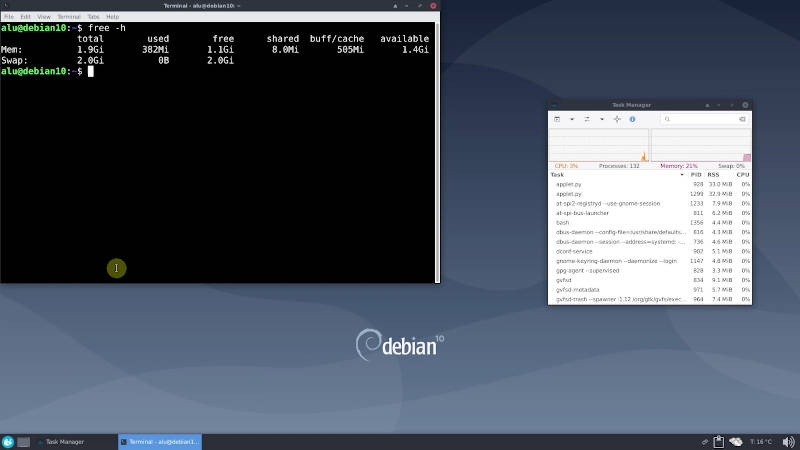Screen dimensions: 800x450
Task: Click the Memory: 21% status label
Action: 679,166
